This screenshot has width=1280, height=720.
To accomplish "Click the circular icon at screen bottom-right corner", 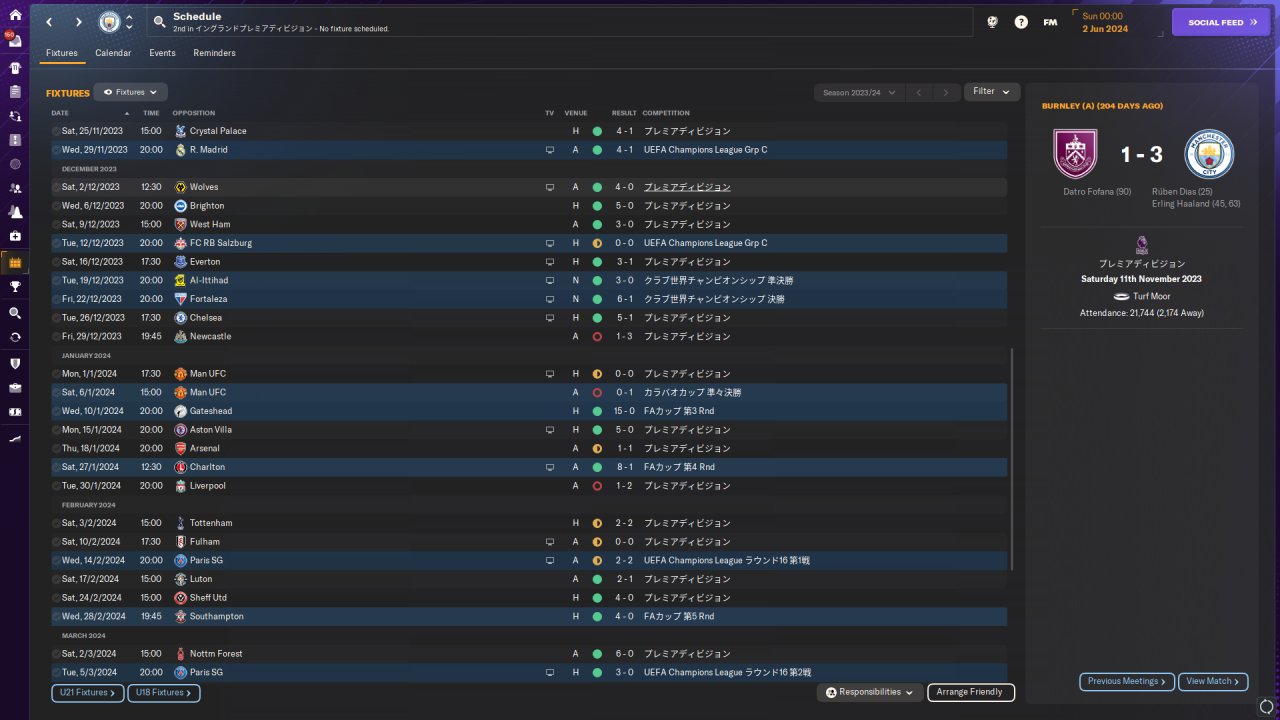I will [1267, 707].
